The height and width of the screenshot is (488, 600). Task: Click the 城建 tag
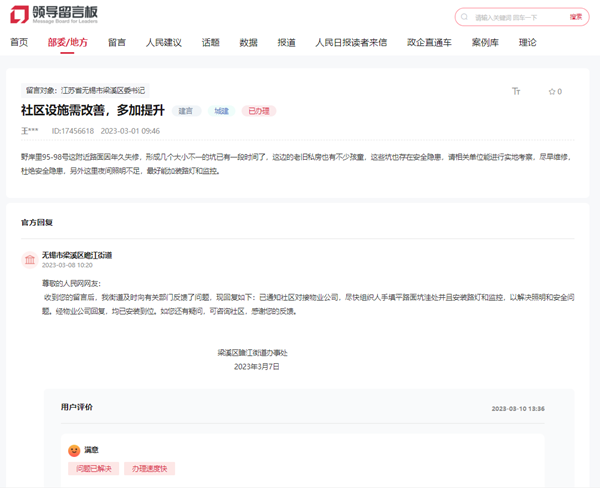[222, 111]
